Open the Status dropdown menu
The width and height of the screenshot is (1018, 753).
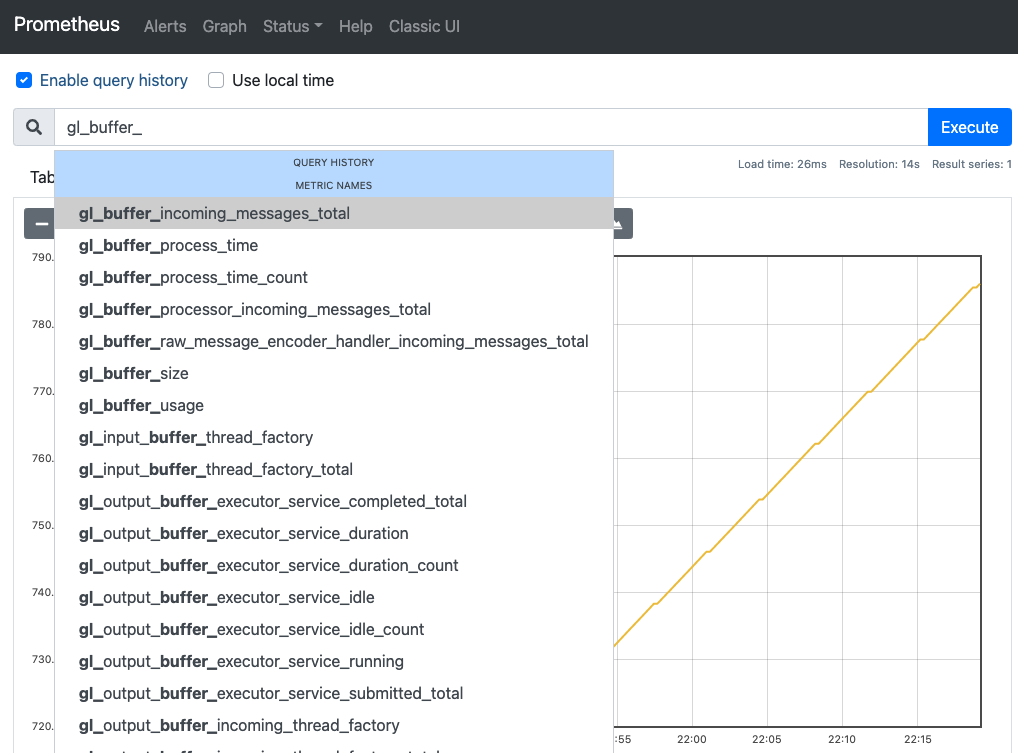tap(292, 27)
